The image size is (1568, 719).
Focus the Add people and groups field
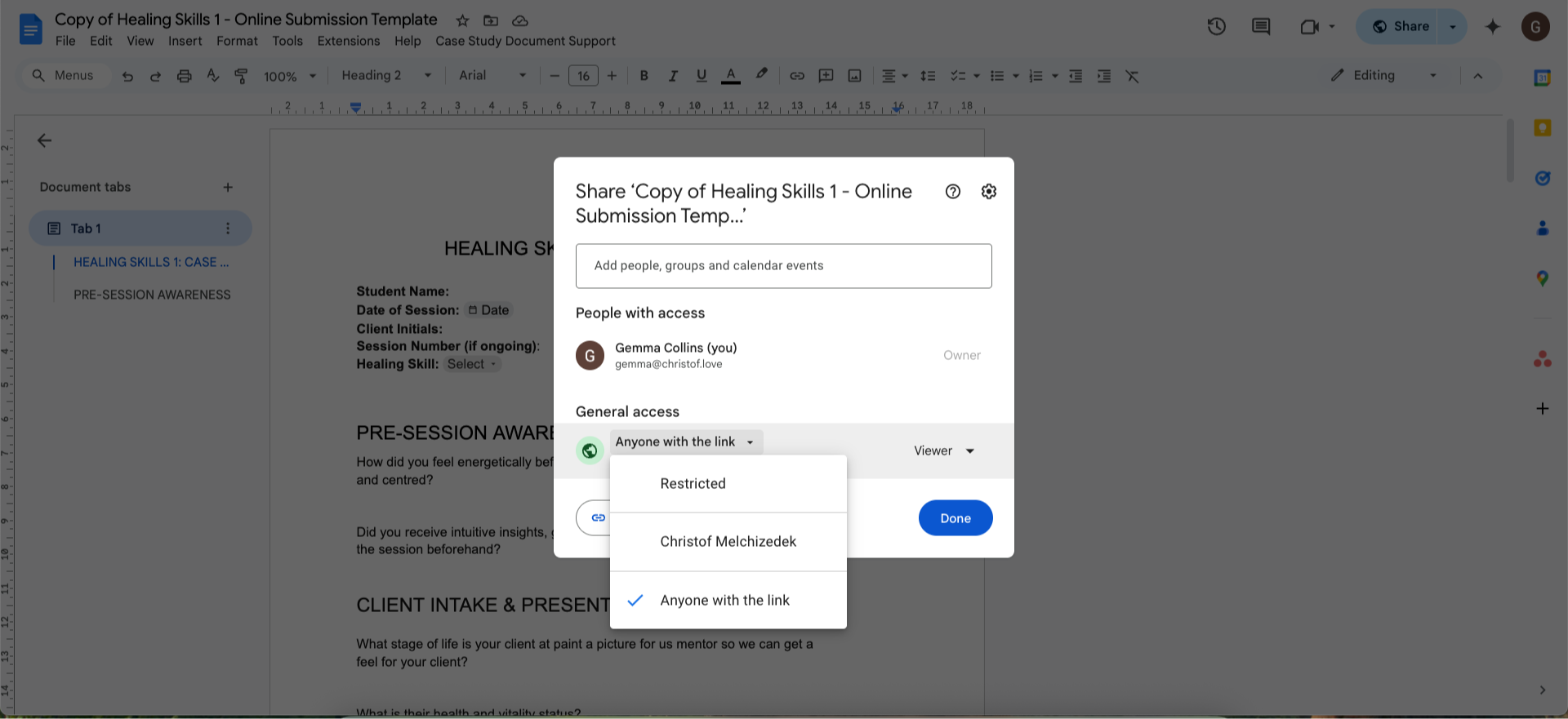784,266
